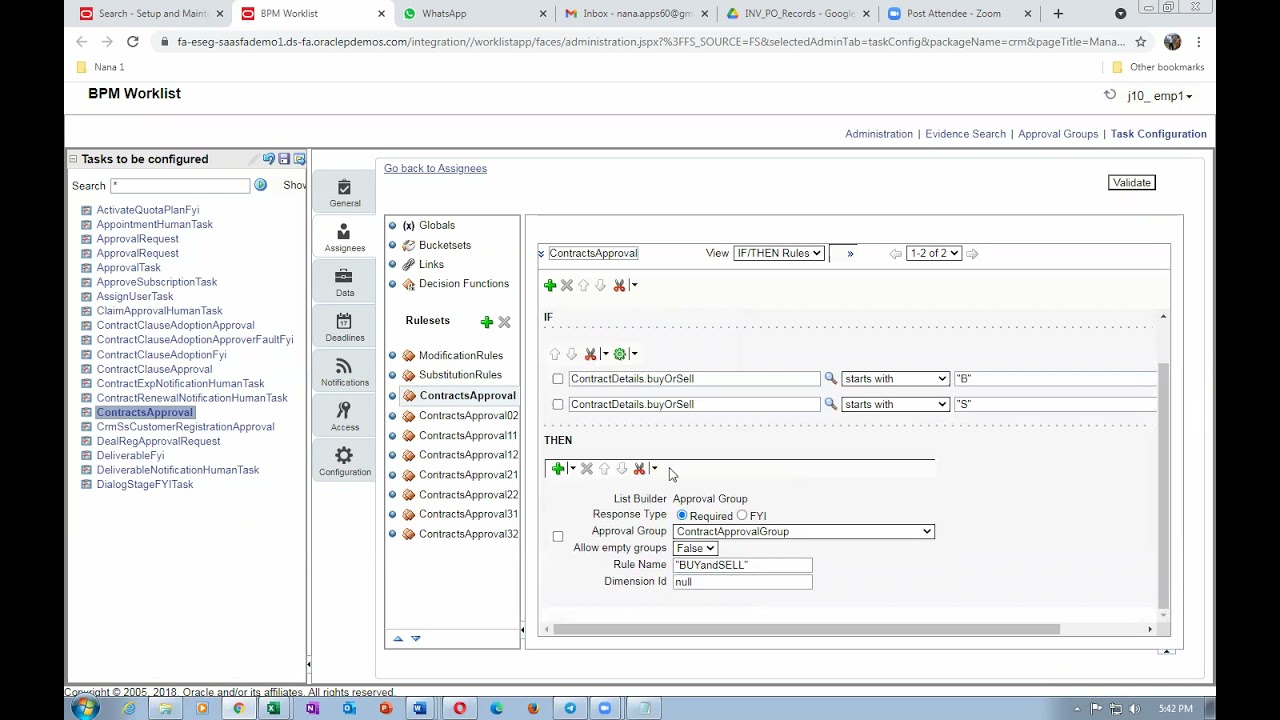Viewport: 1280px width, 720px height.
Task: Delete ruleset with the gray X icon
Action: [x=504, y=322]
